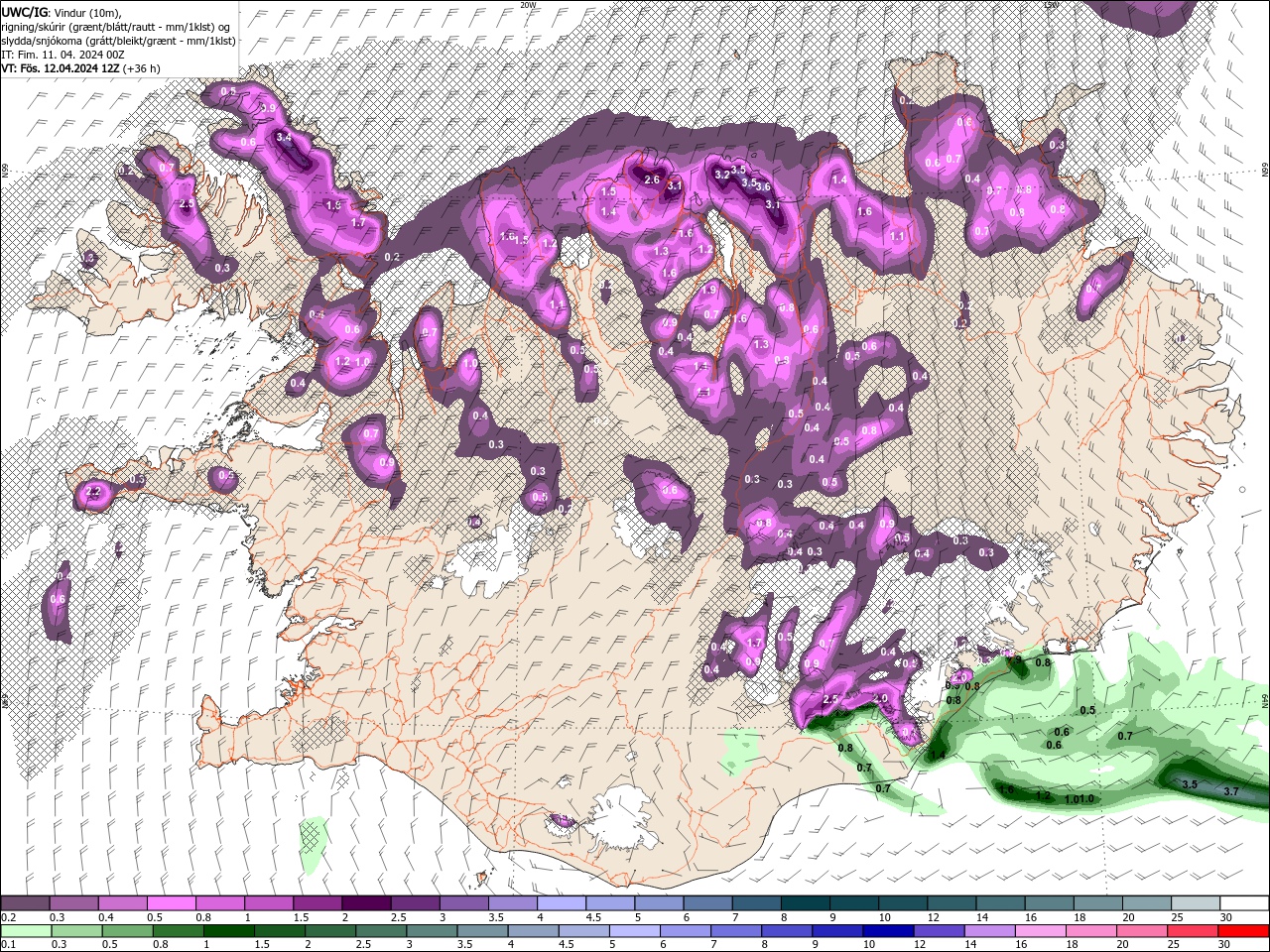Click the dusky purple 0.2 snow legend swatch
Screen dimensions: 1270x952
[25, 903]
